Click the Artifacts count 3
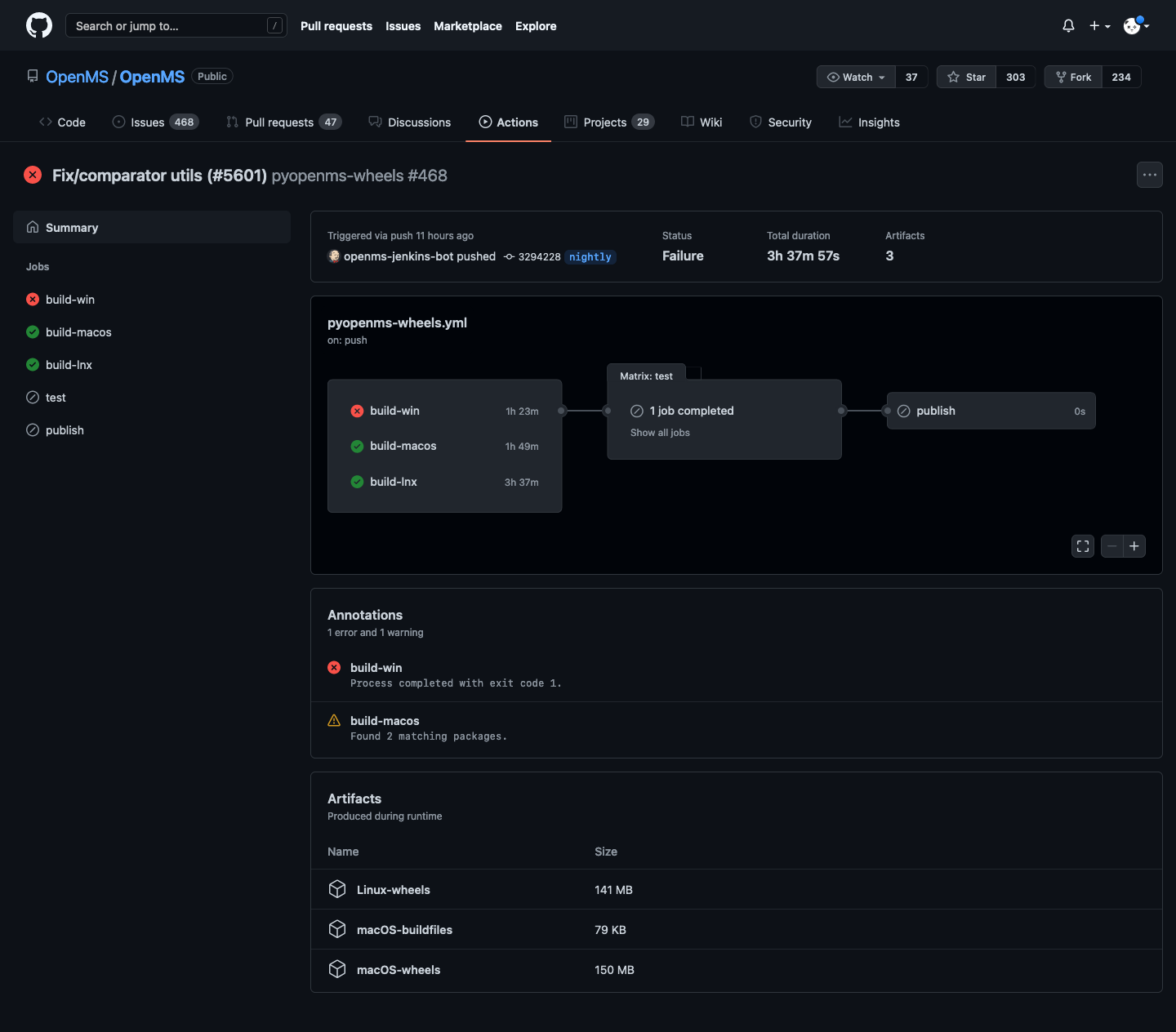The height and width of the screenshot is (1032, 1176). tap(889, 256)
